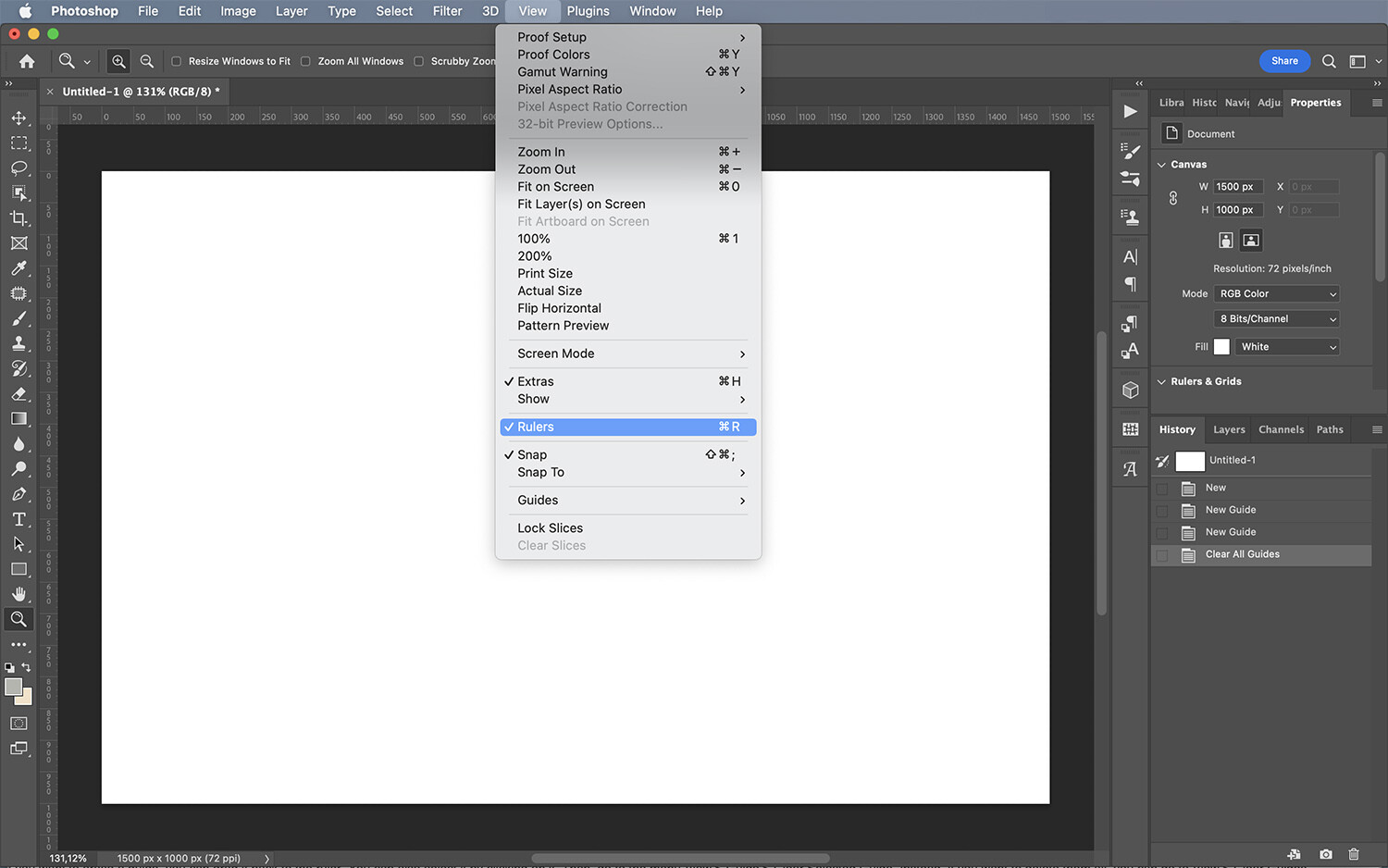Open the Brush Settings panel icon
The height and width of the screenshot is (868, 1388).
coord(1129,152)
